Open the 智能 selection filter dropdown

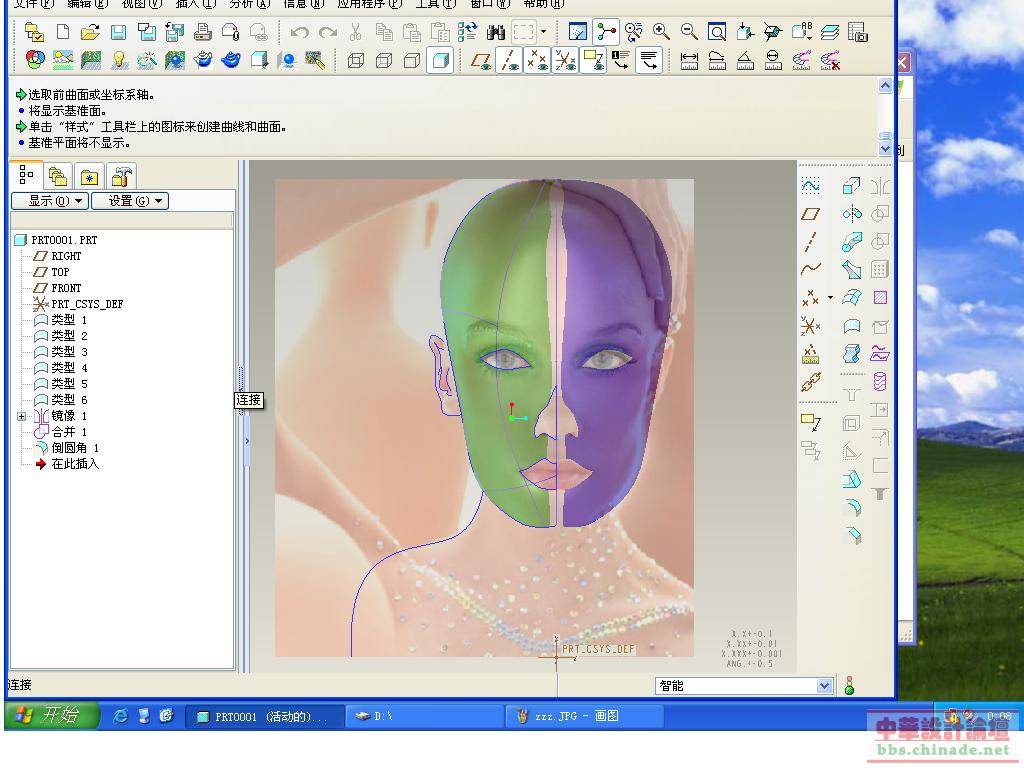pos(824,686)
